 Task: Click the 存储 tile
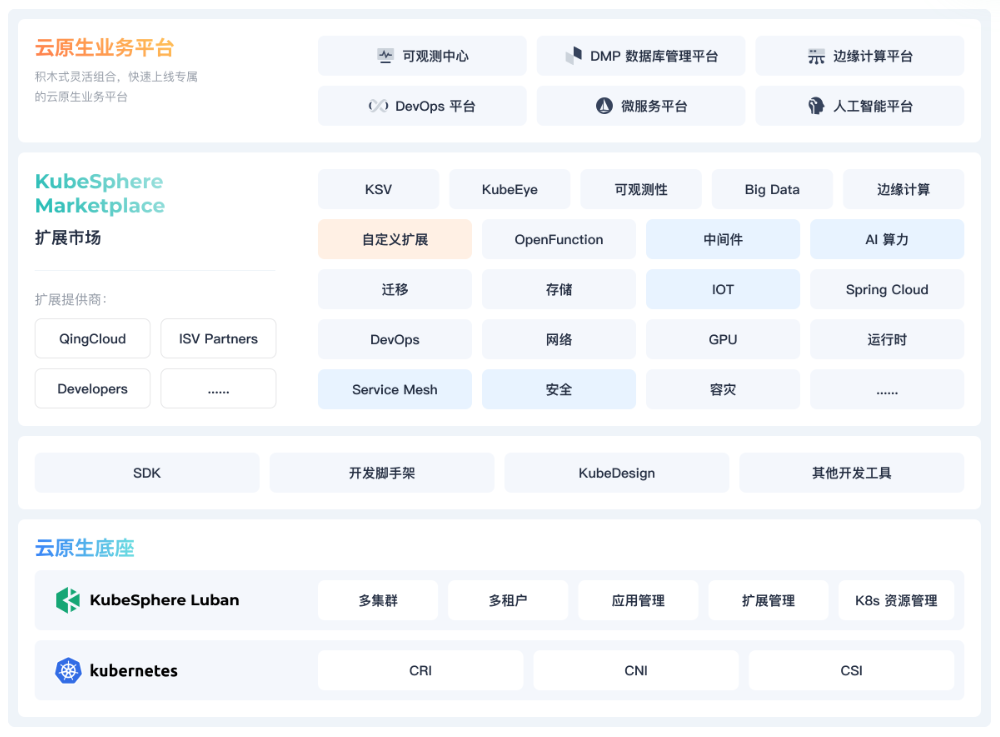coord(559,289)
